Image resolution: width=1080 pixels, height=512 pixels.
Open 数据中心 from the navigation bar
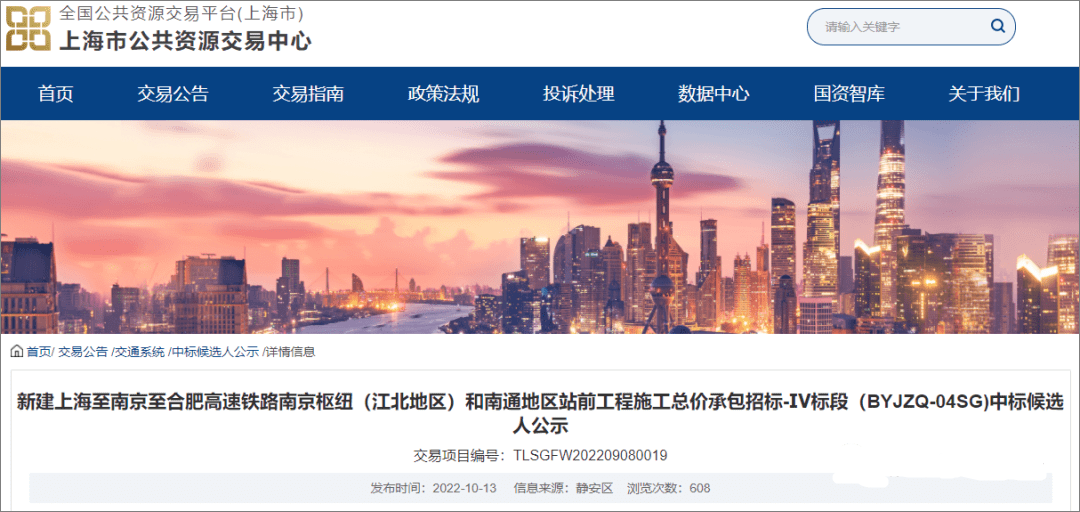click(714, 94)
